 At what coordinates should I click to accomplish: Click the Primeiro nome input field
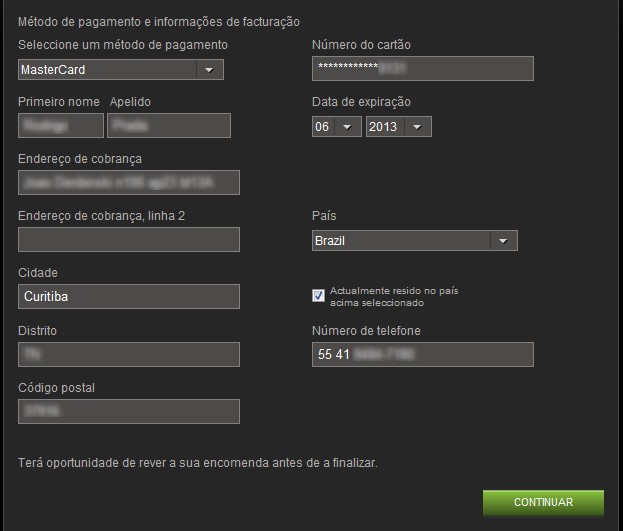pyautogui.click(x=61, y=126)
